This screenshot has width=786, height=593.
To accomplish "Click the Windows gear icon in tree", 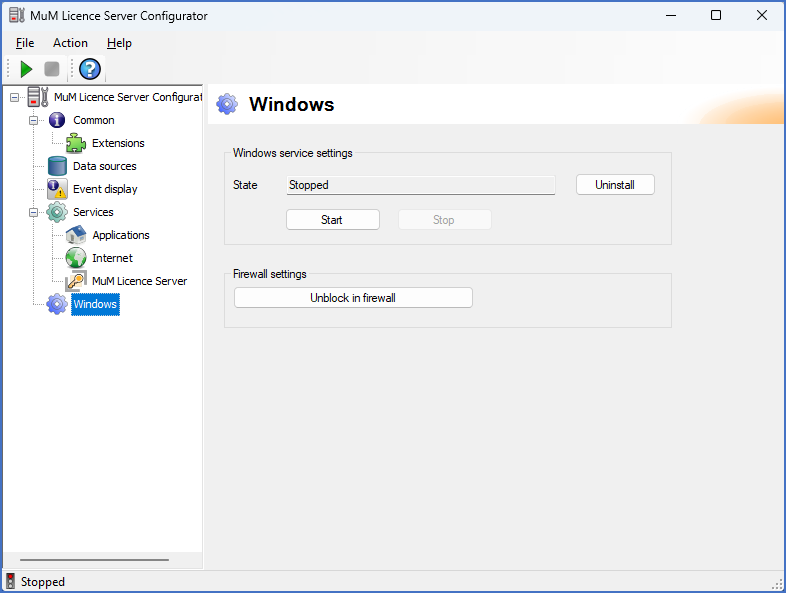I will (x=57, y=304).
